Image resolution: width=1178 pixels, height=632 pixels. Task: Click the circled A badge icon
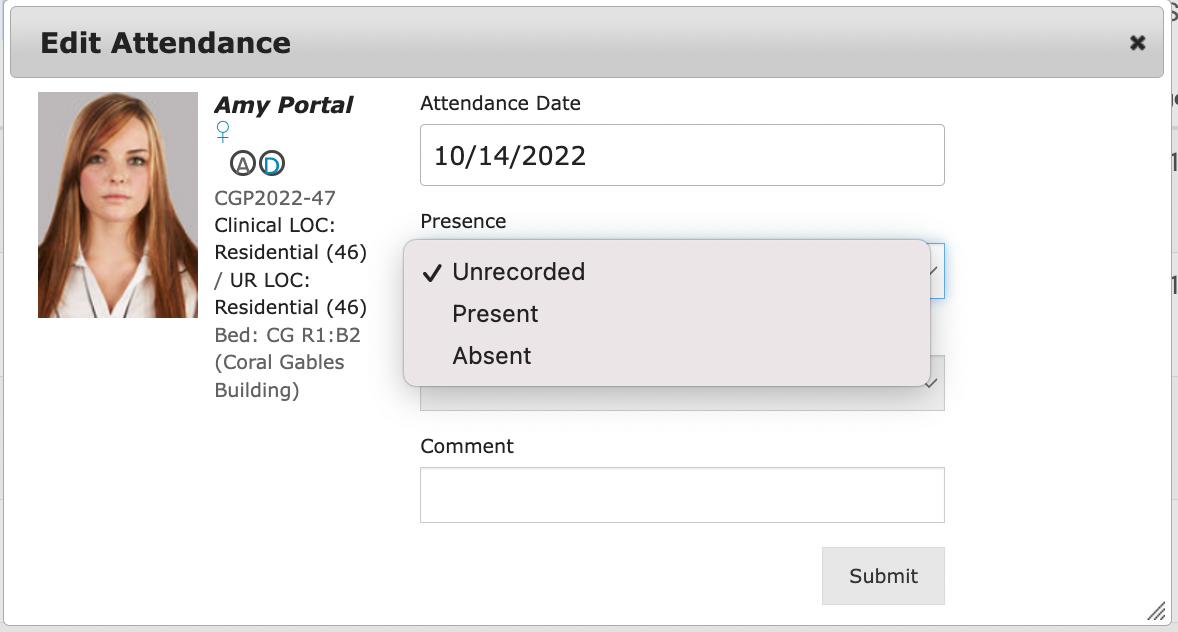coord(243,163)
